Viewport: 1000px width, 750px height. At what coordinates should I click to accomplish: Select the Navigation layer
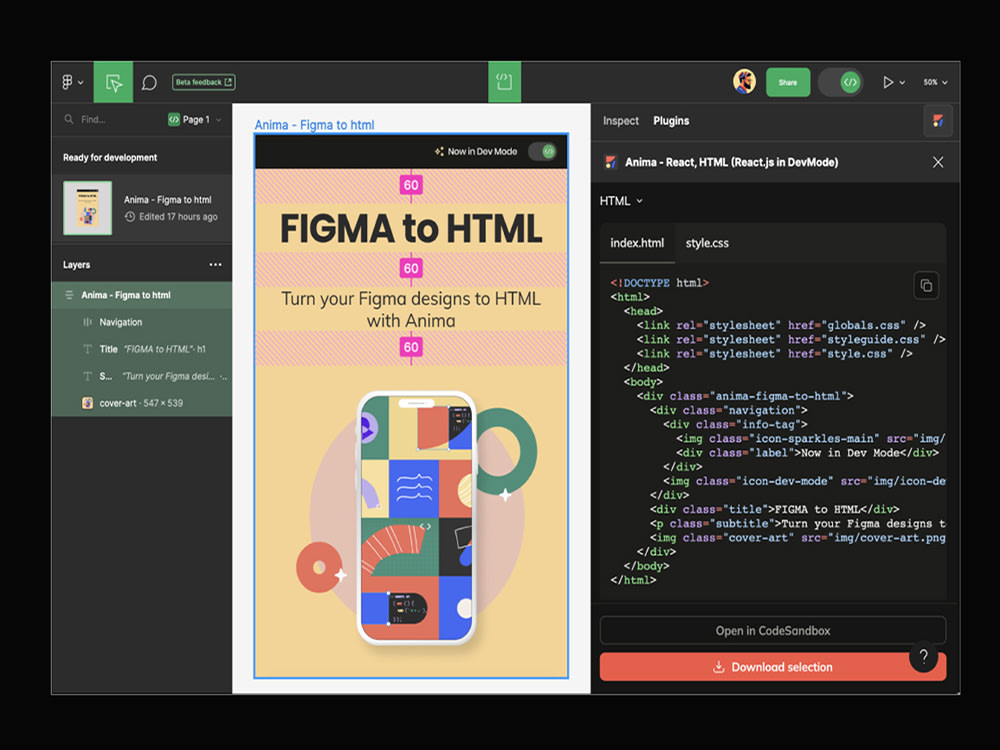click(x=142, y=322)
